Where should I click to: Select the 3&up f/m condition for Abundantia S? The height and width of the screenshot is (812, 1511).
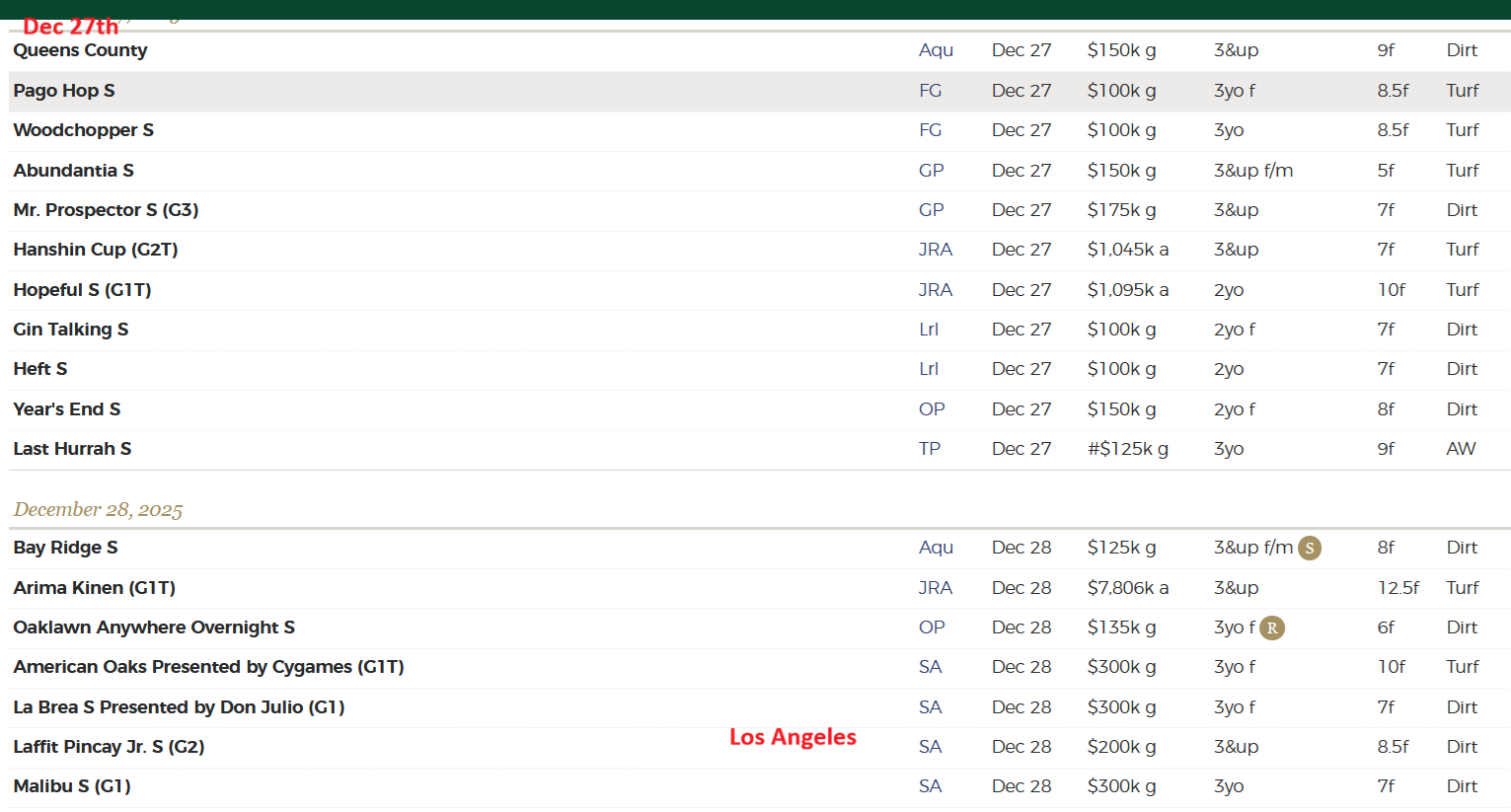click(1253, 171)
